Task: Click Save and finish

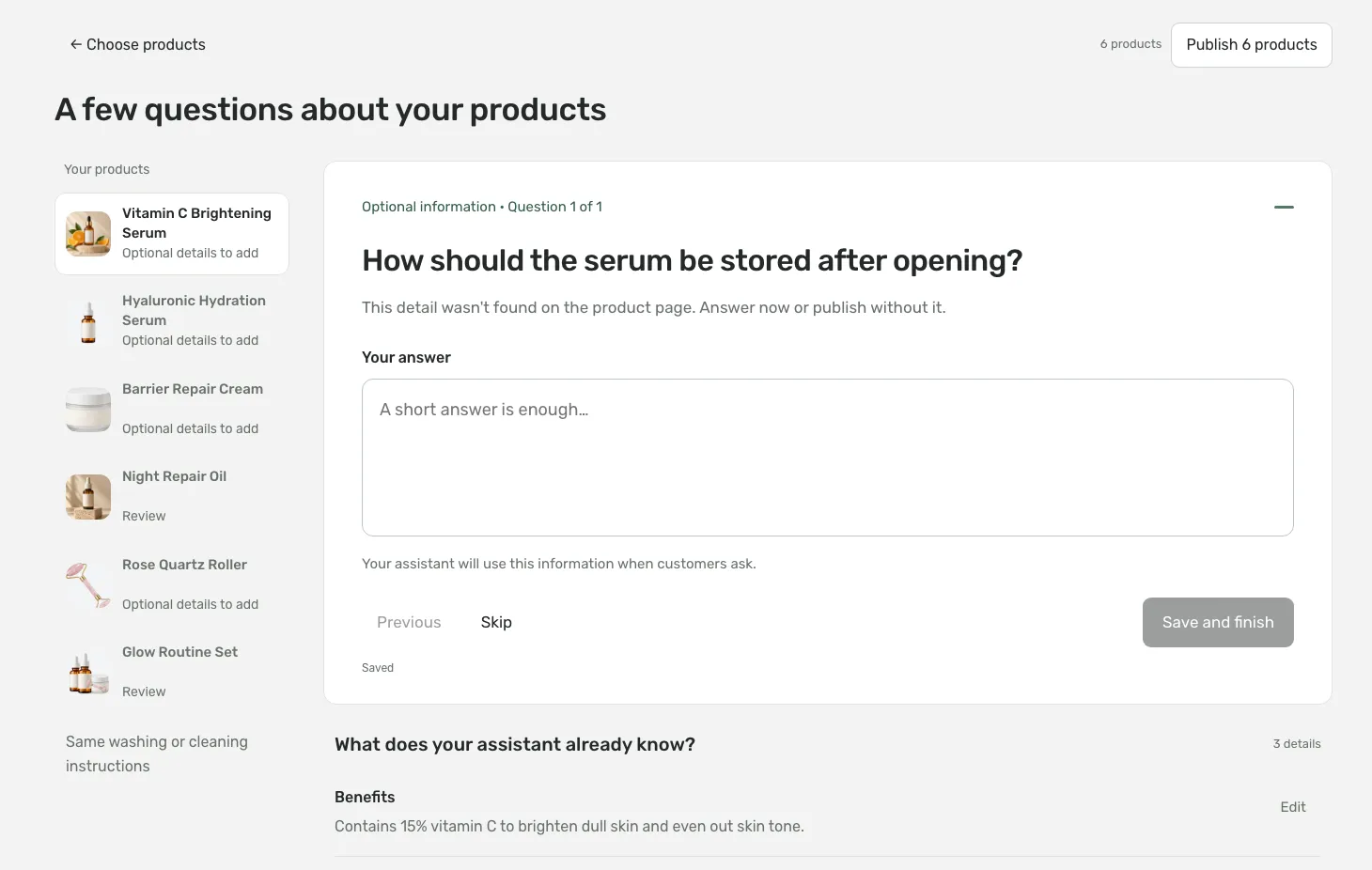Action: pos(1218,622)
